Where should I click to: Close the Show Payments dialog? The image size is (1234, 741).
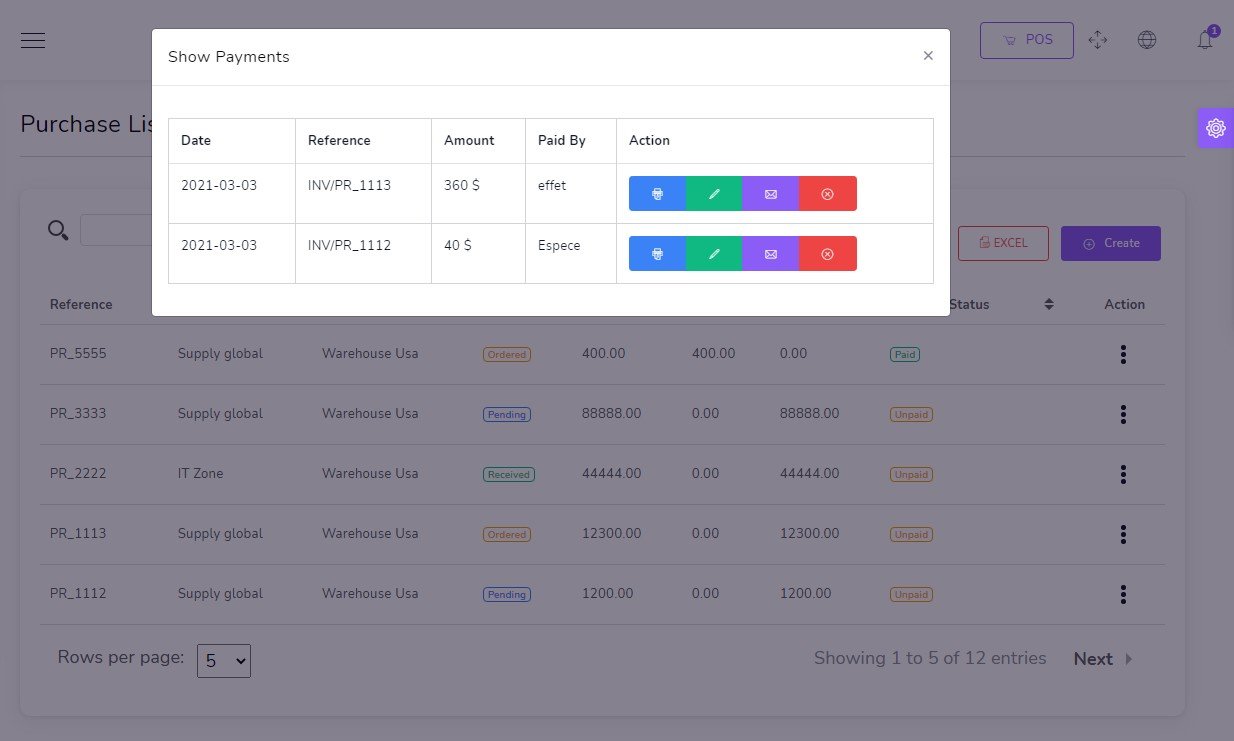[928, 56]
